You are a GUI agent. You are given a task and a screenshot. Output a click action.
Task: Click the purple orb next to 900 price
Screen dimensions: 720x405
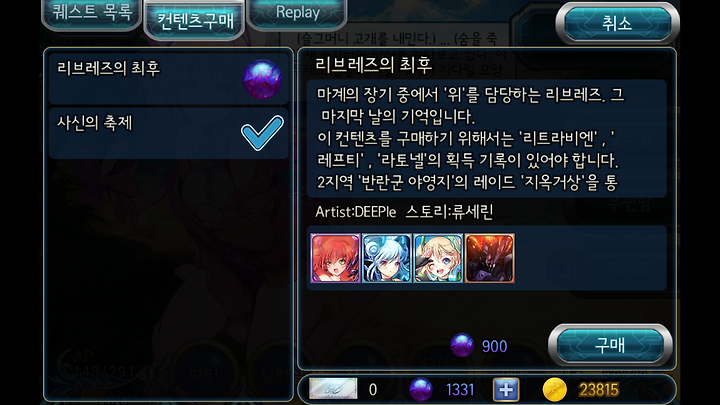(462, 345)
